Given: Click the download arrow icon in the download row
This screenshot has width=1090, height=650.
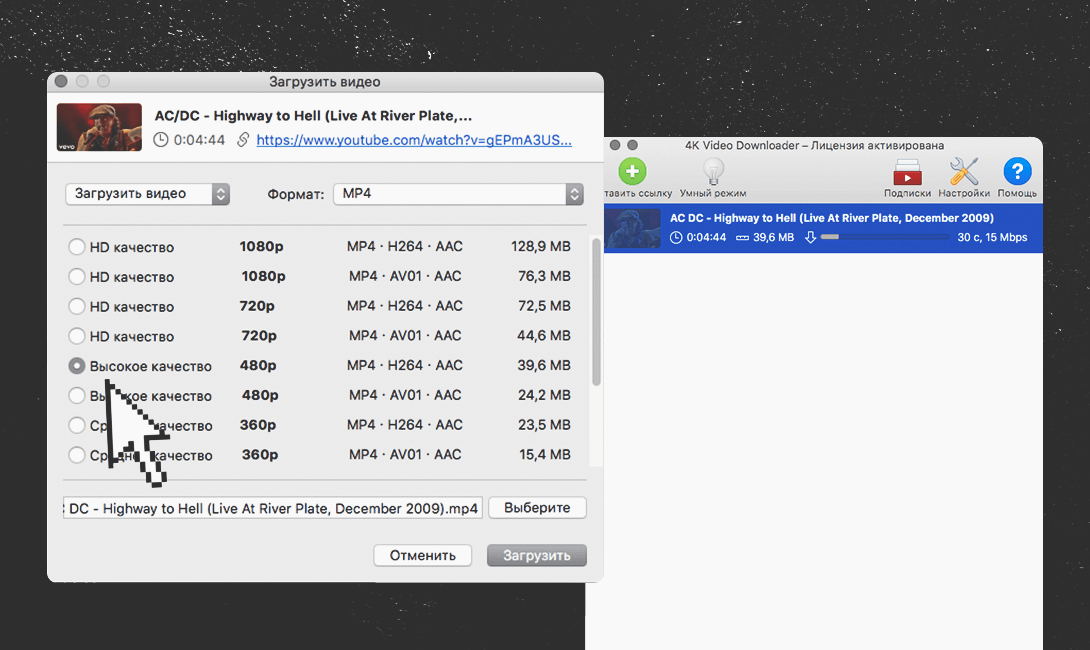Looking at the screenshot, I should [x=810, y=237].
